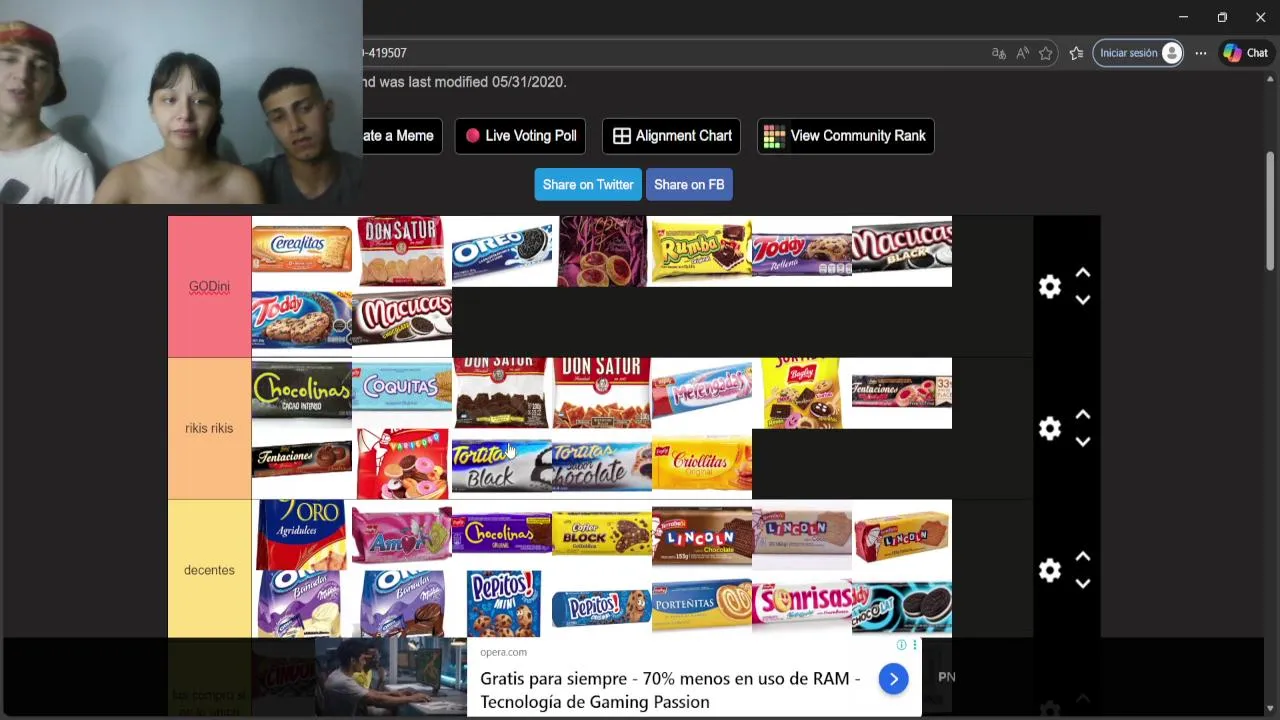Restore down the browser window
This screenshot has height=720, width=1280.
coord(1222,17)
